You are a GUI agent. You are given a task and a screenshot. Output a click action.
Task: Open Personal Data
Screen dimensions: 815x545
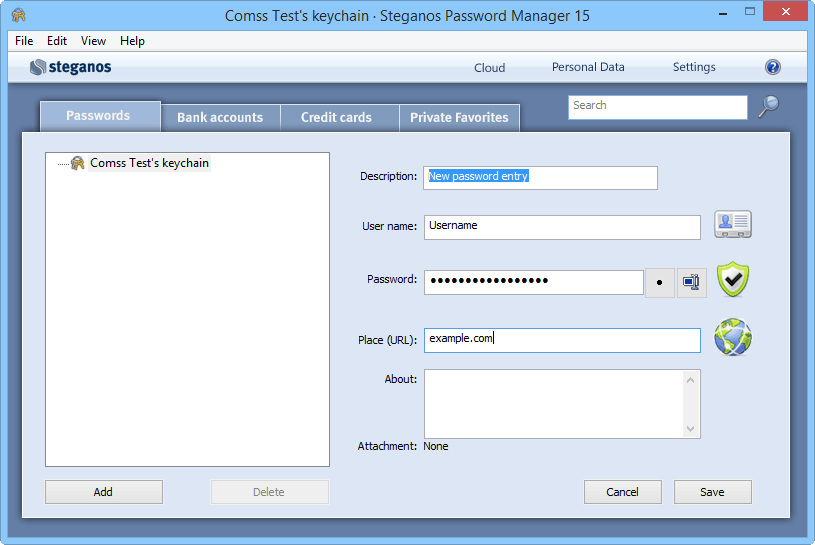(x=588, y=67)
